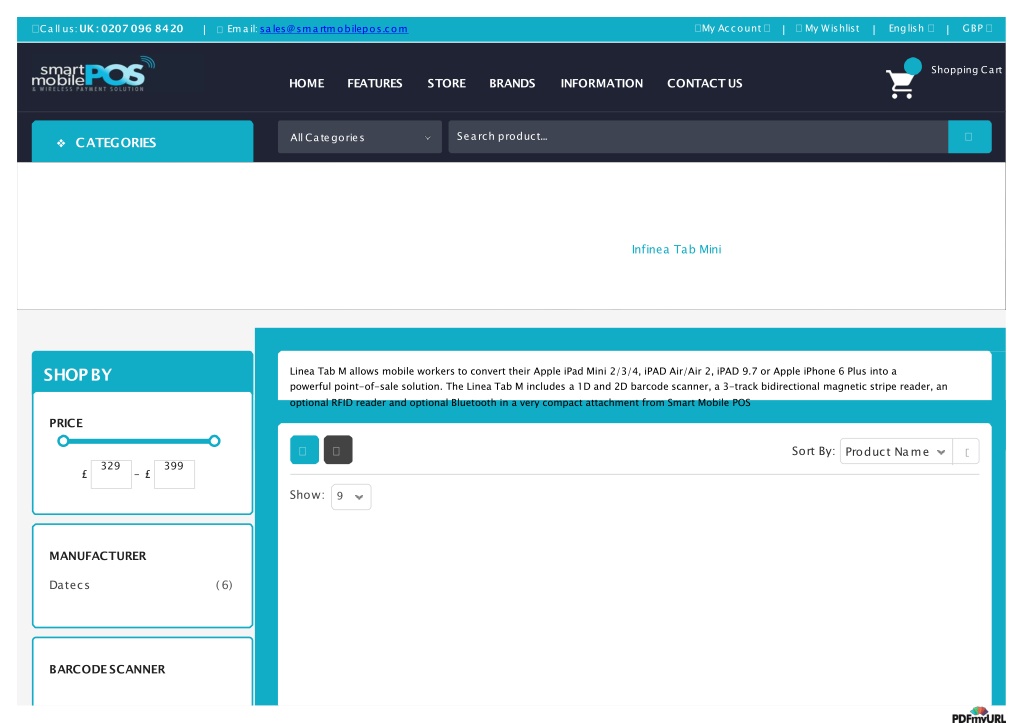Screen dimensions: 1024x723
Task: Click the Infinea Tab Mini link
Action: point(677,249)
